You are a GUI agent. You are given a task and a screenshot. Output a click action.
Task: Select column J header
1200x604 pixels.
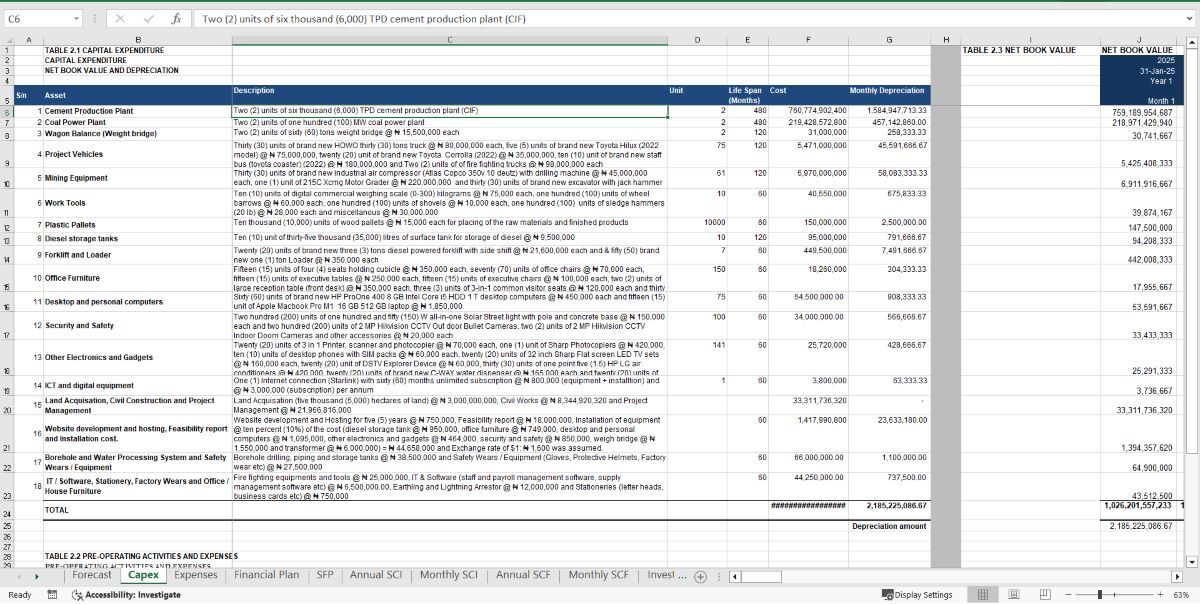point(1137,40)
